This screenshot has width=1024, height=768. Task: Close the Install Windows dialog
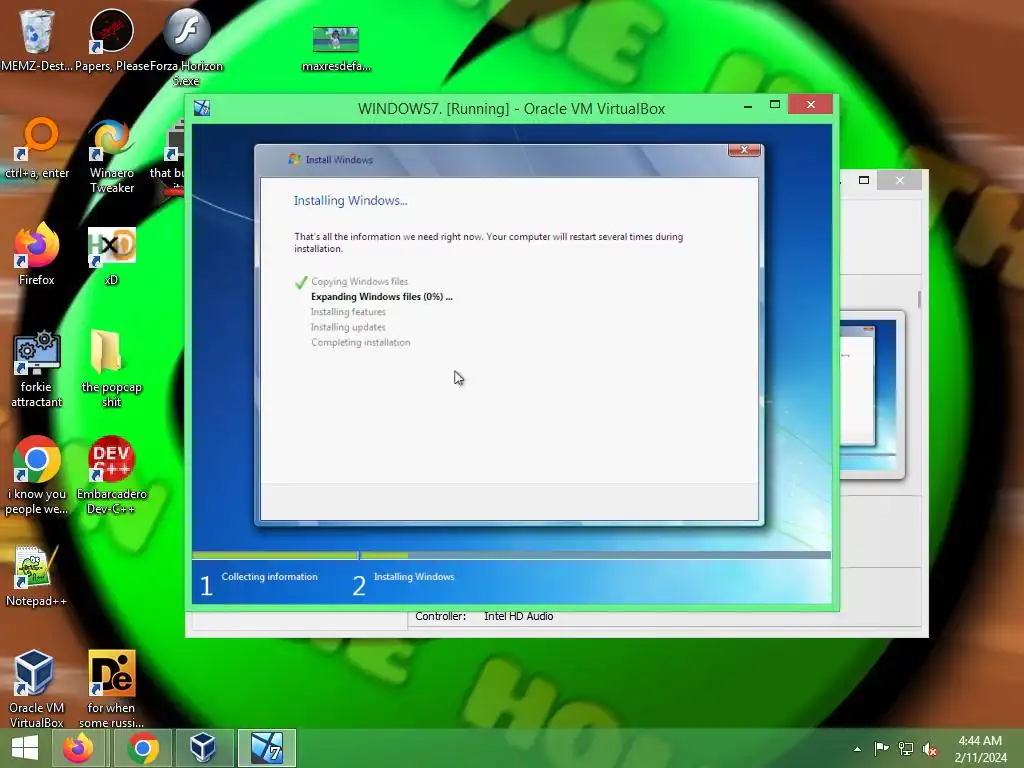744,150
